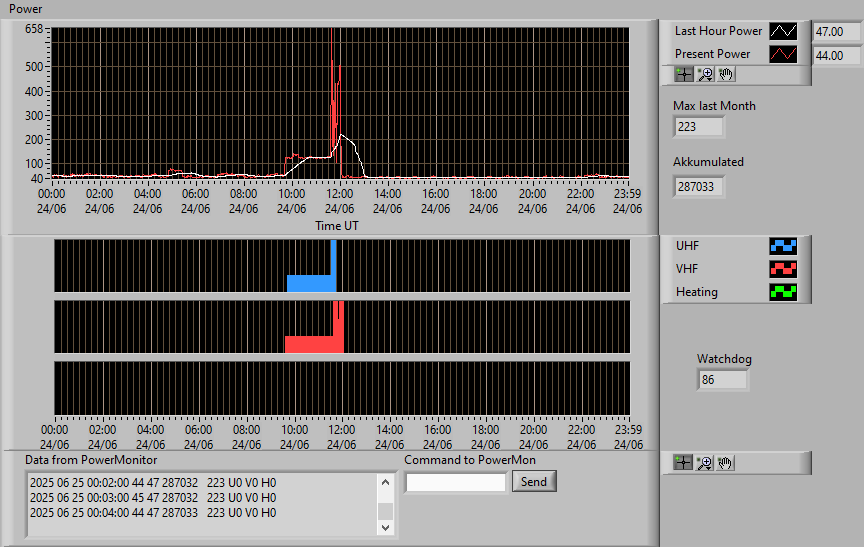Choose the lower graph pan hand tool

click(725, 463)
